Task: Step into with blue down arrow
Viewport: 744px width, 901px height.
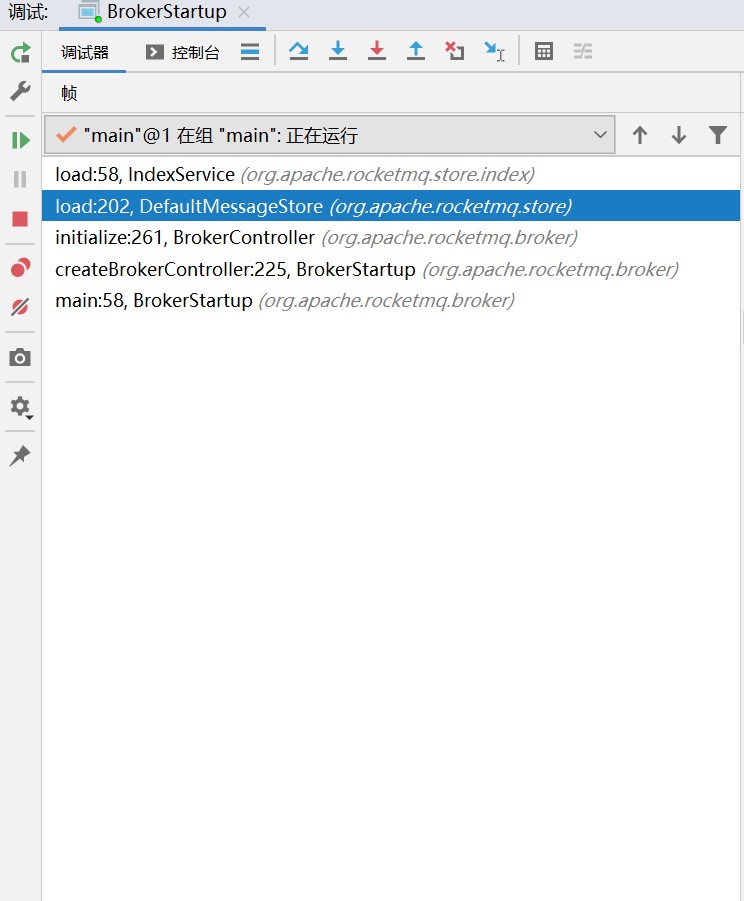Action: pyautogui.click(x=338, y=51)
